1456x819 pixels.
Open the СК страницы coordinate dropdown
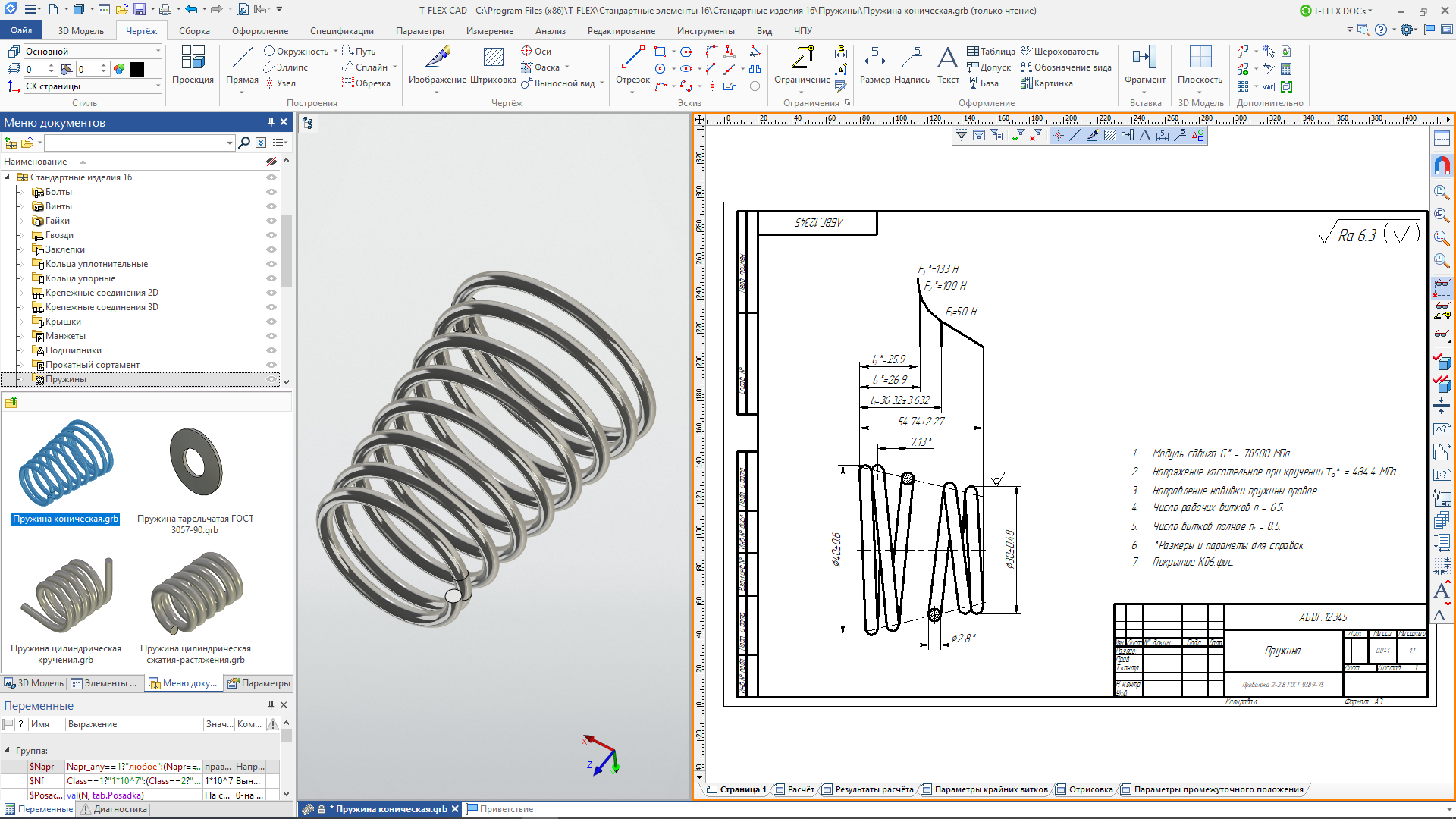(158, 86)
